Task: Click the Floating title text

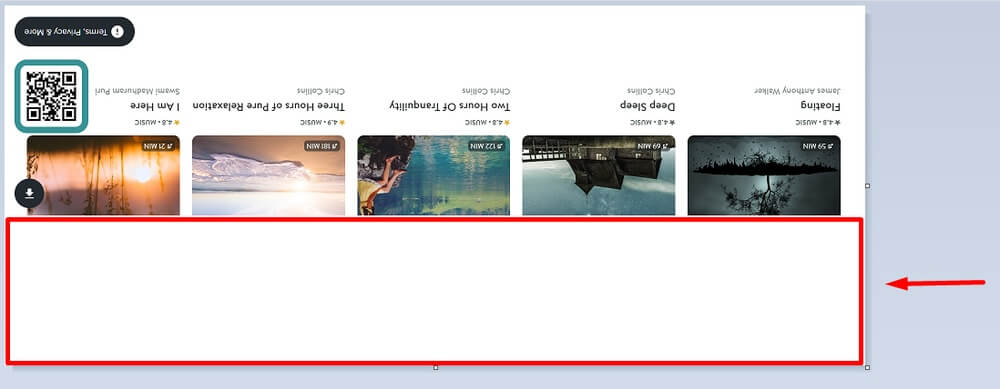Action: click(821, 106)
